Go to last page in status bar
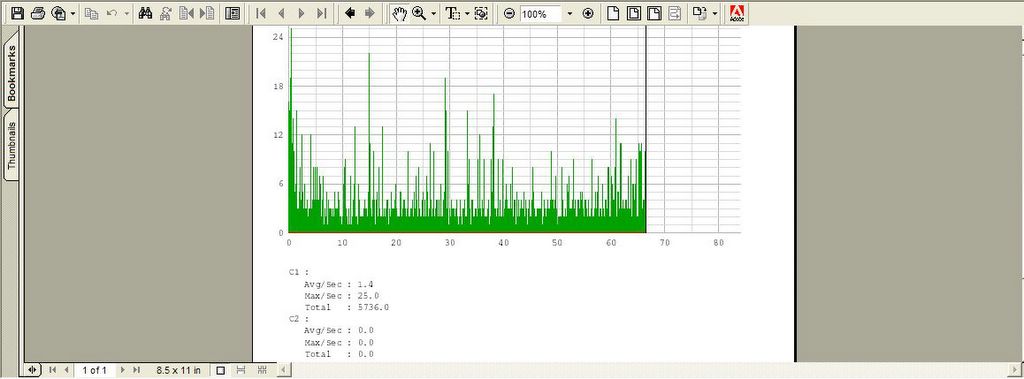 136,370
